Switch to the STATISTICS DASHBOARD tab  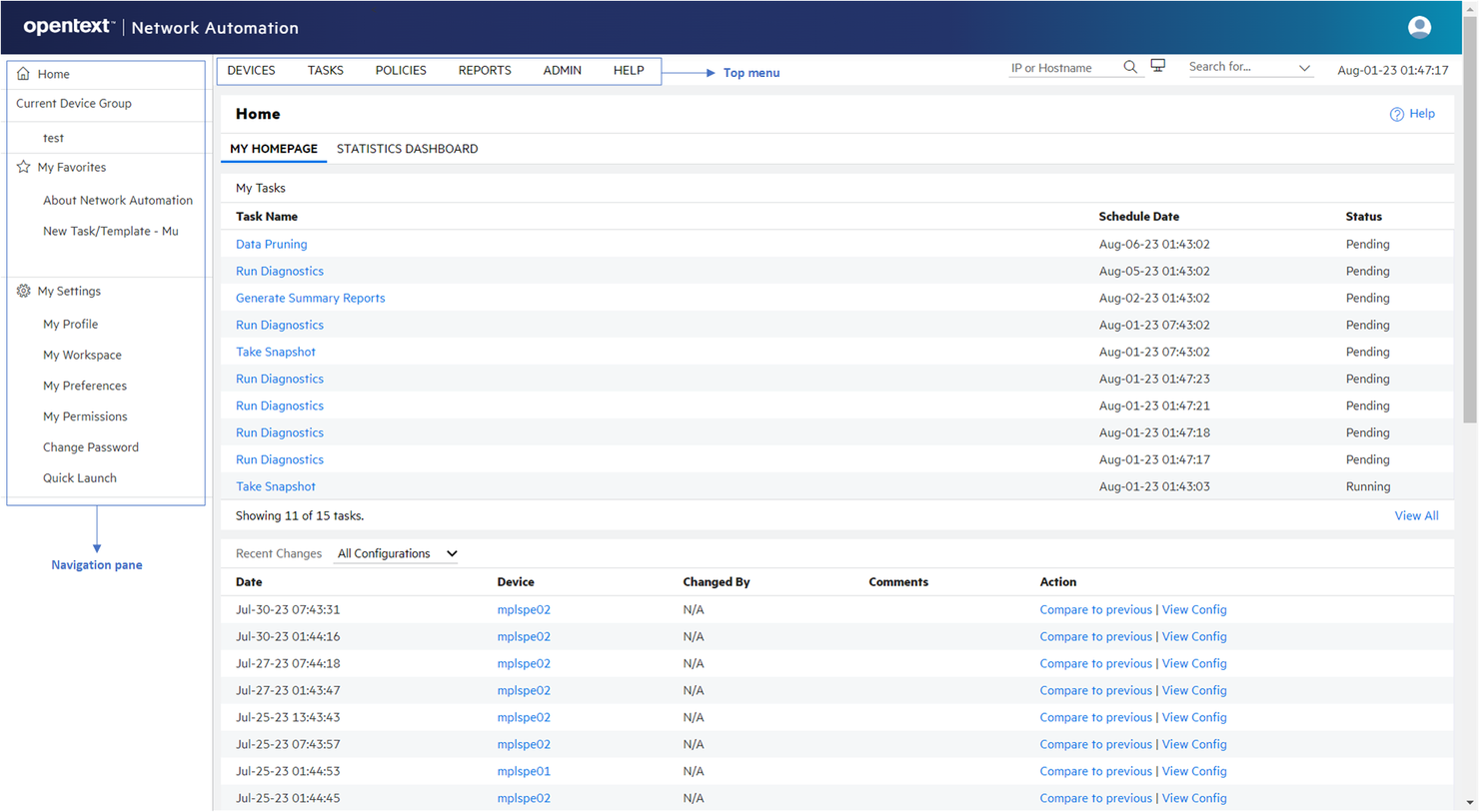pyautogui.click(x=407, y=149)
